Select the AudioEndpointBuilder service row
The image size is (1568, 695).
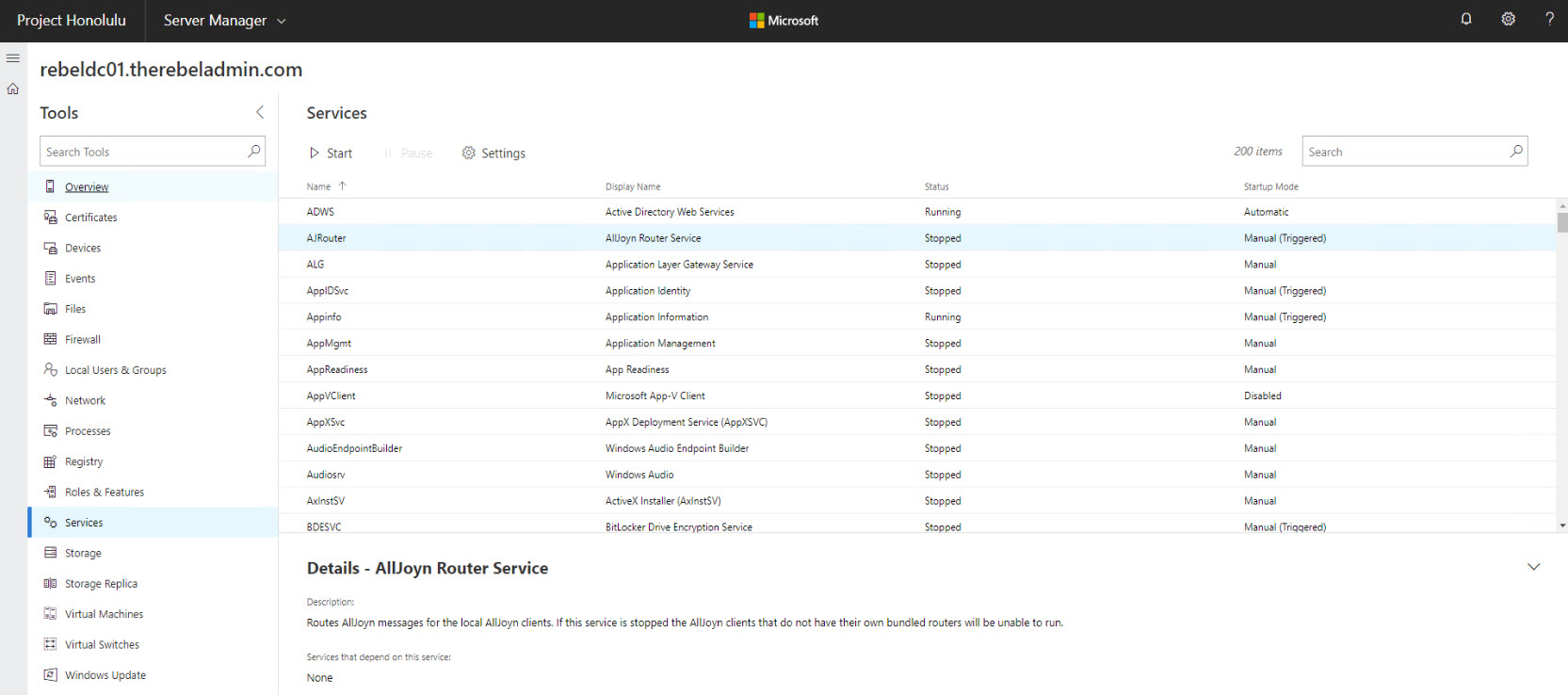pyautogui.click(x=917, y=449)
